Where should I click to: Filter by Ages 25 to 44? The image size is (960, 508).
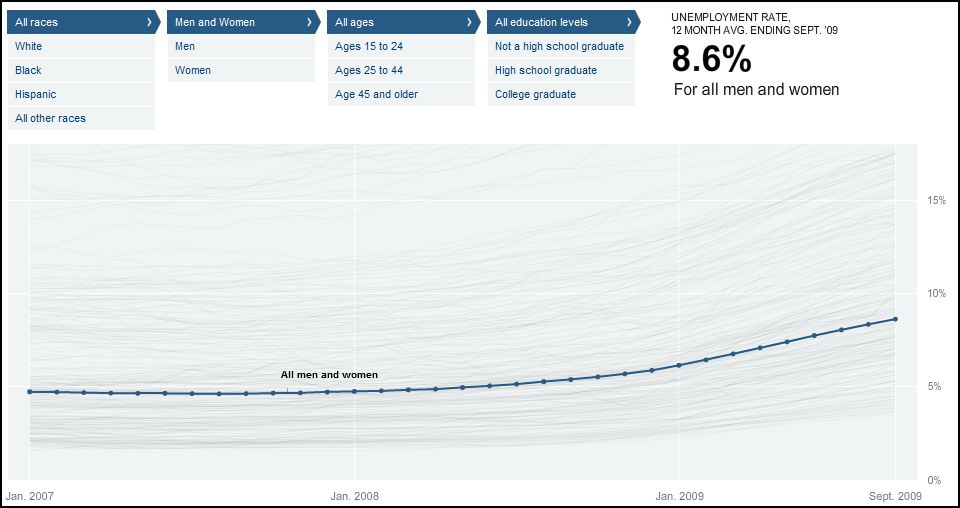400,70
